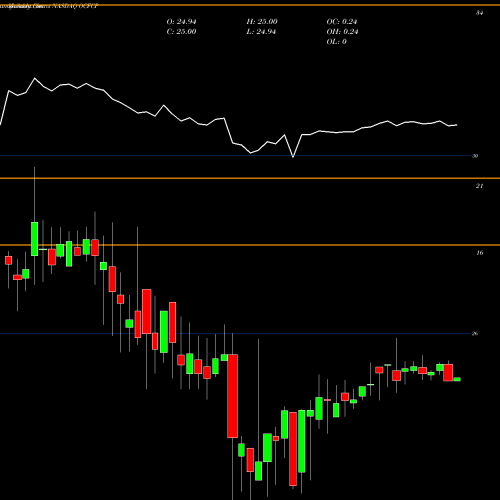The image size is (500, 500).
Task: Click the 16 price axis label
Action: (x=479, y=253)
